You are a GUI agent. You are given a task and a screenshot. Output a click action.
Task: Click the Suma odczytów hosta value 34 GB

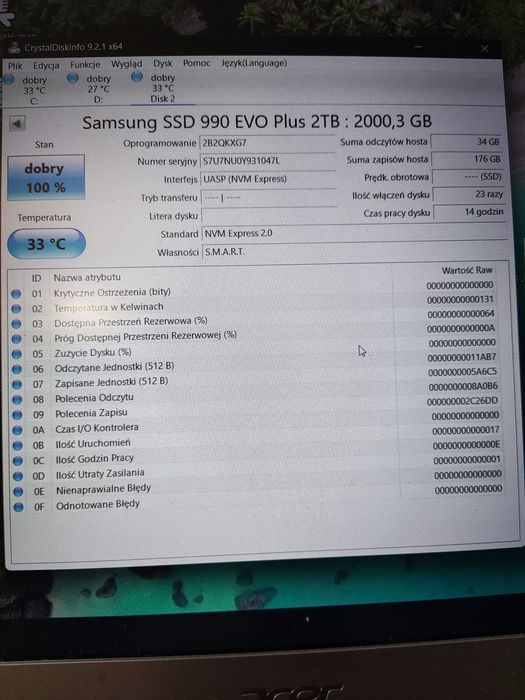467,142
